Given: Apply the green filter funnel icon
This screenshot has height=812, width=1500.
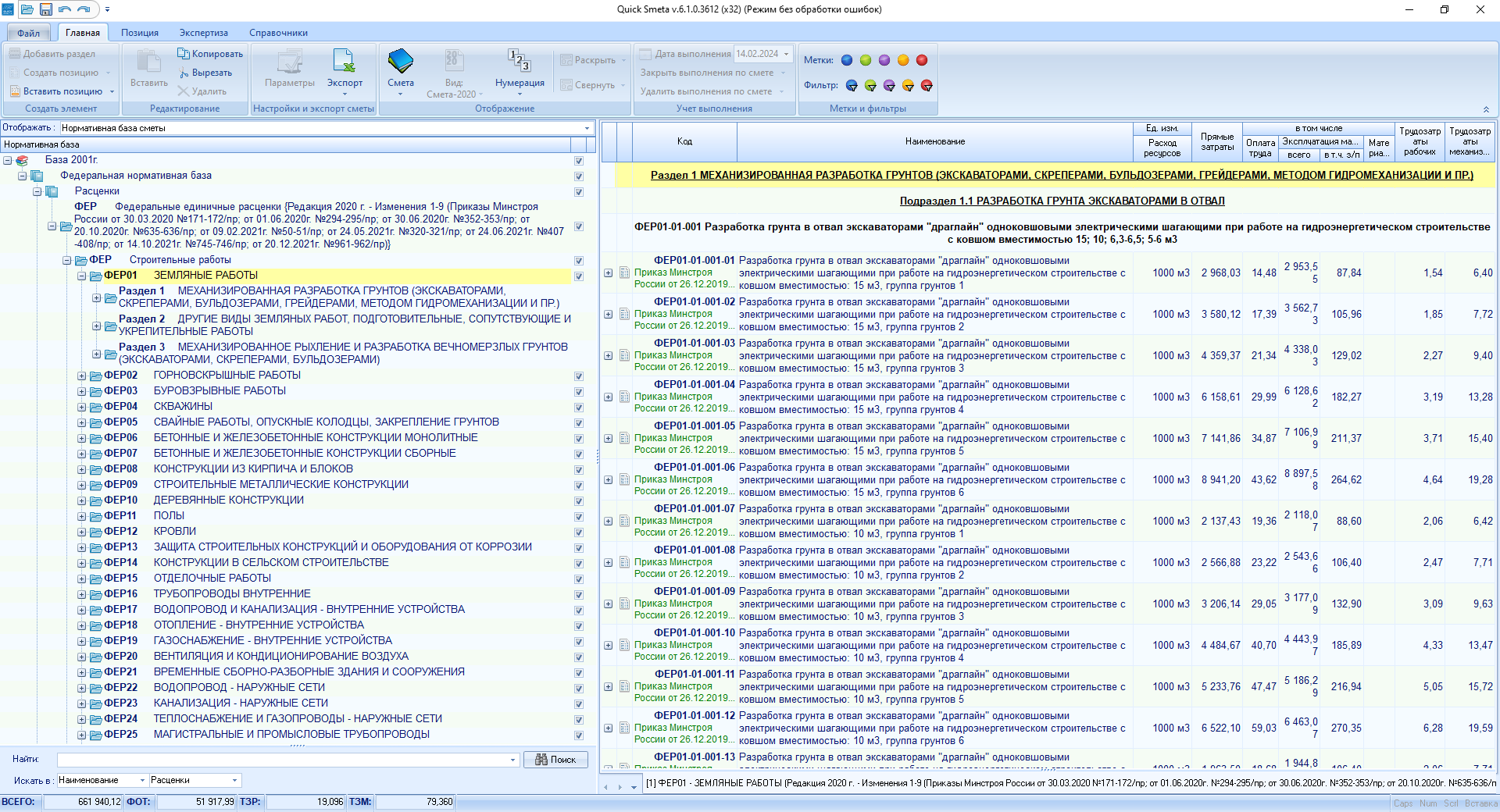Looking at the screenshot, I should [x=870, y=85].
